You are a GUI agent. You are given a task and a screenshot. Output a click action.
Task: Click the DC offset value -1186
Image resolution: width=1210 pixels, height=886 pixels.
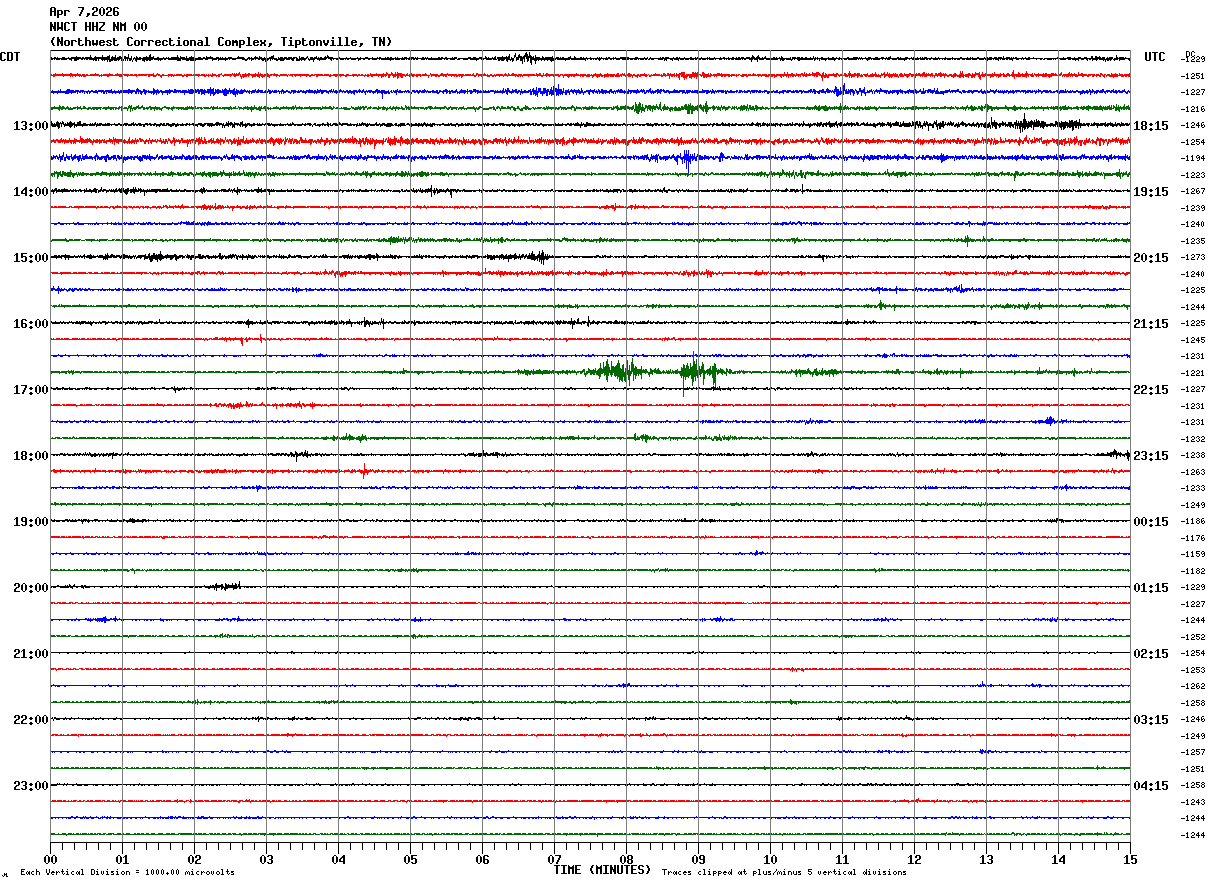click(x=1192, y=522)
